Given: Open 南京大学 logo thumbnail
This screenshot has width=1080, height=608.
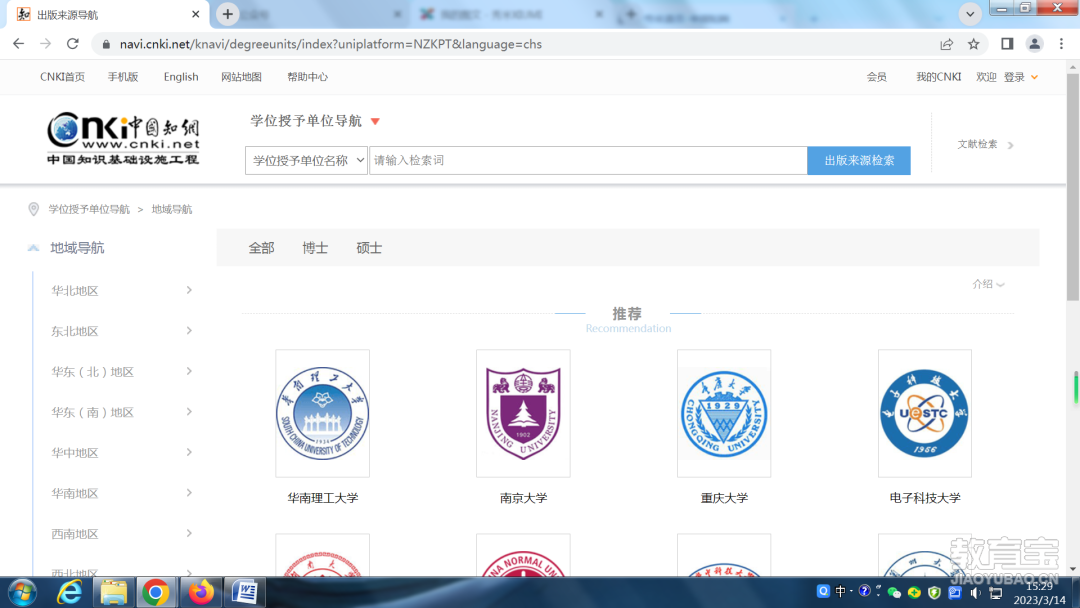Looking at the screenshot, I should click(x=523, y=413).
